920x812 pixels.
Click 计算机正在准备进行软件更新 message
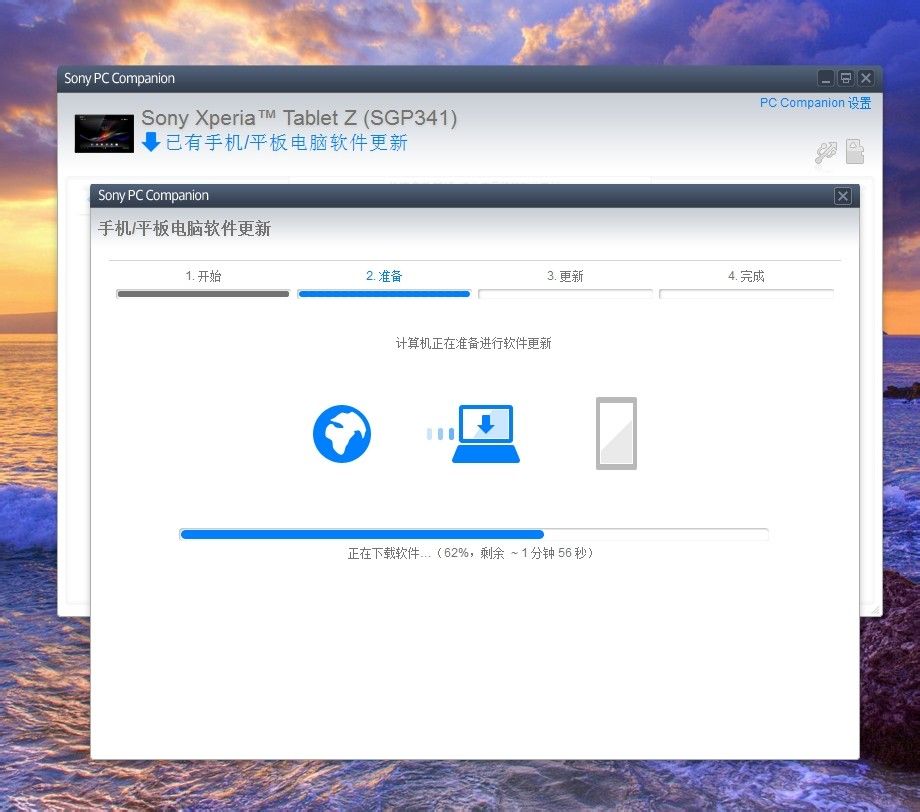(x=473, y=343)
